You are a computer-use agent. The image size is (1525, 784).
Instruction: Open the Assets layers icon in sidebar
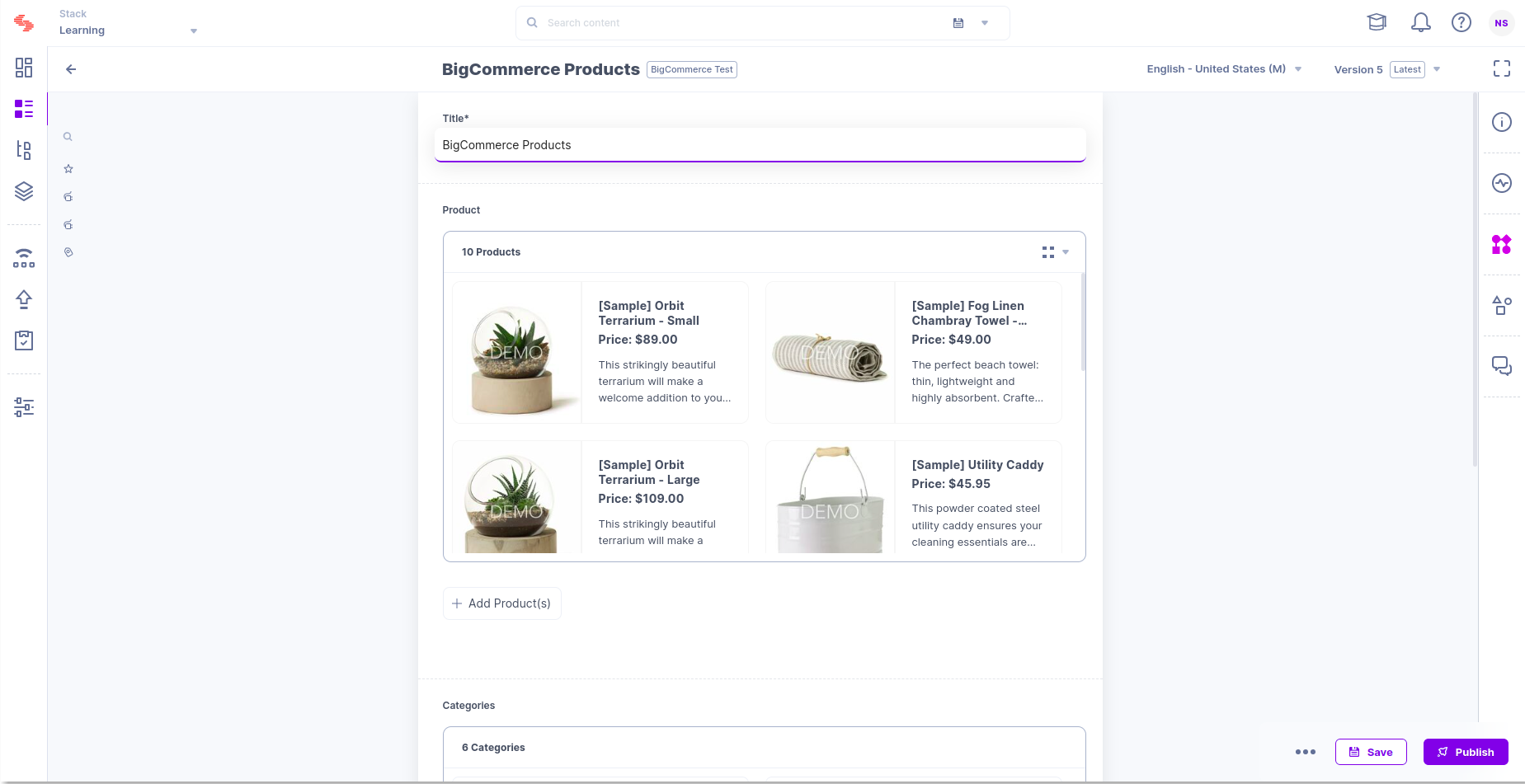click(24, 191)
